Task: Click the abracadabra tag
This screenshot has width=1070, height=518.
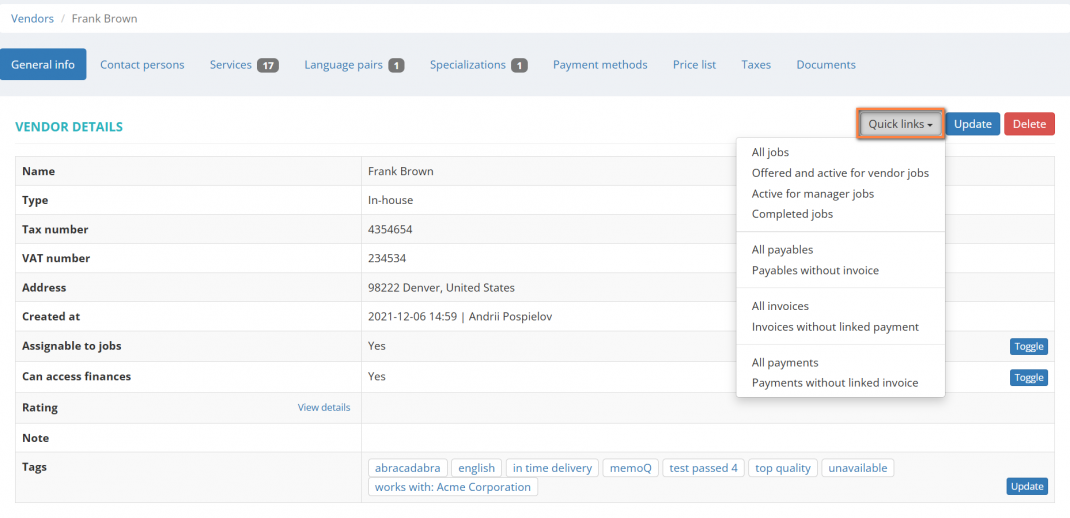Action: [x=407, y=468]
